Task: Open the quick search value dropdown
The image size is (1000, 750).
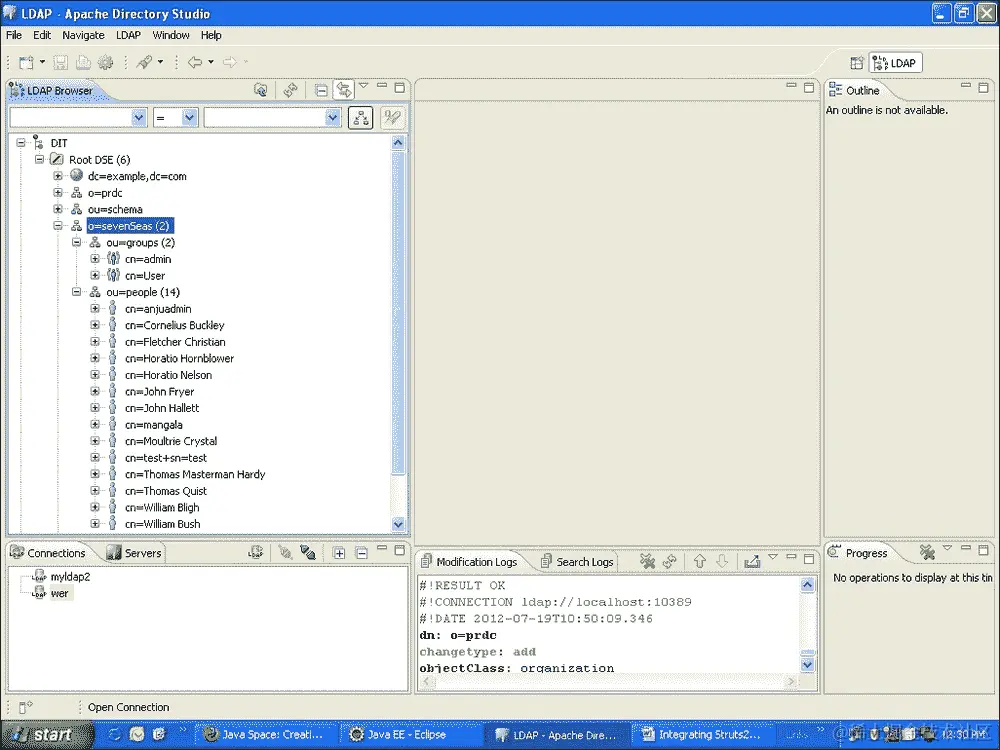Action: (332, 117)
